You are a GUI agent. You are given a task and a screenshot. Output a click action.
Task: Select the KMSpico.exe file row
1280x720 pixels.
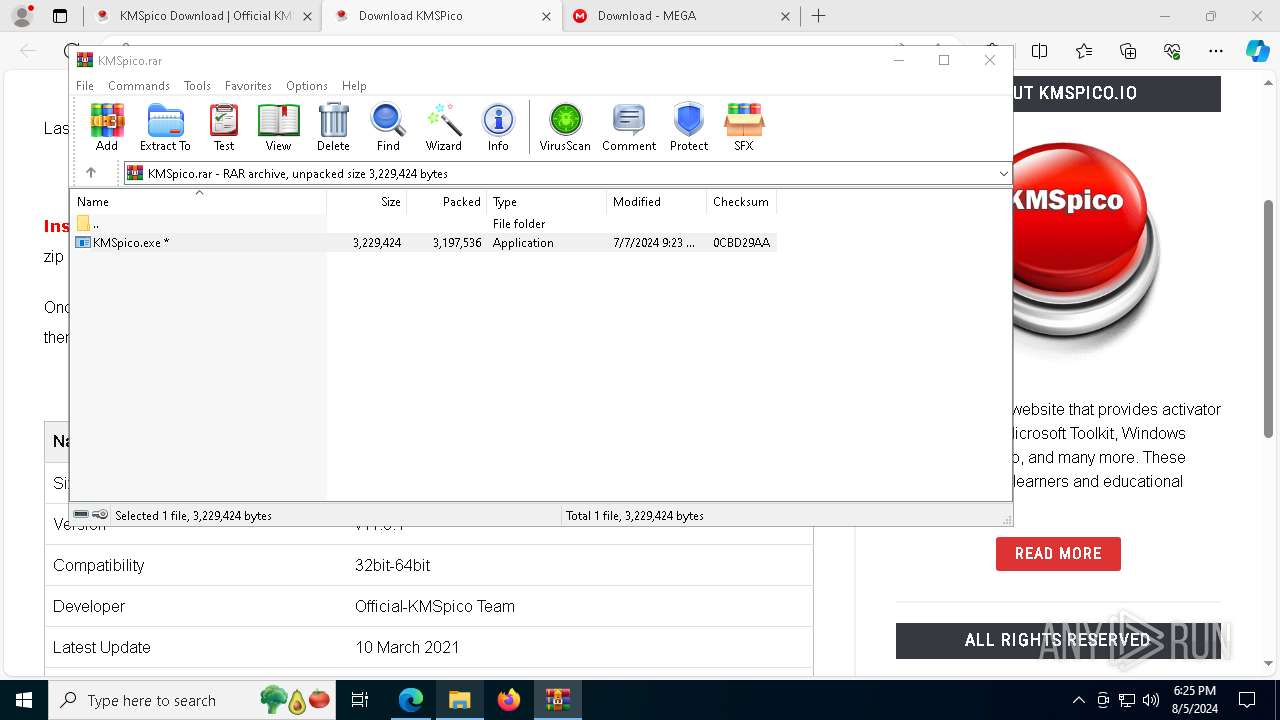pyautogui.click(x=424, y=243)
